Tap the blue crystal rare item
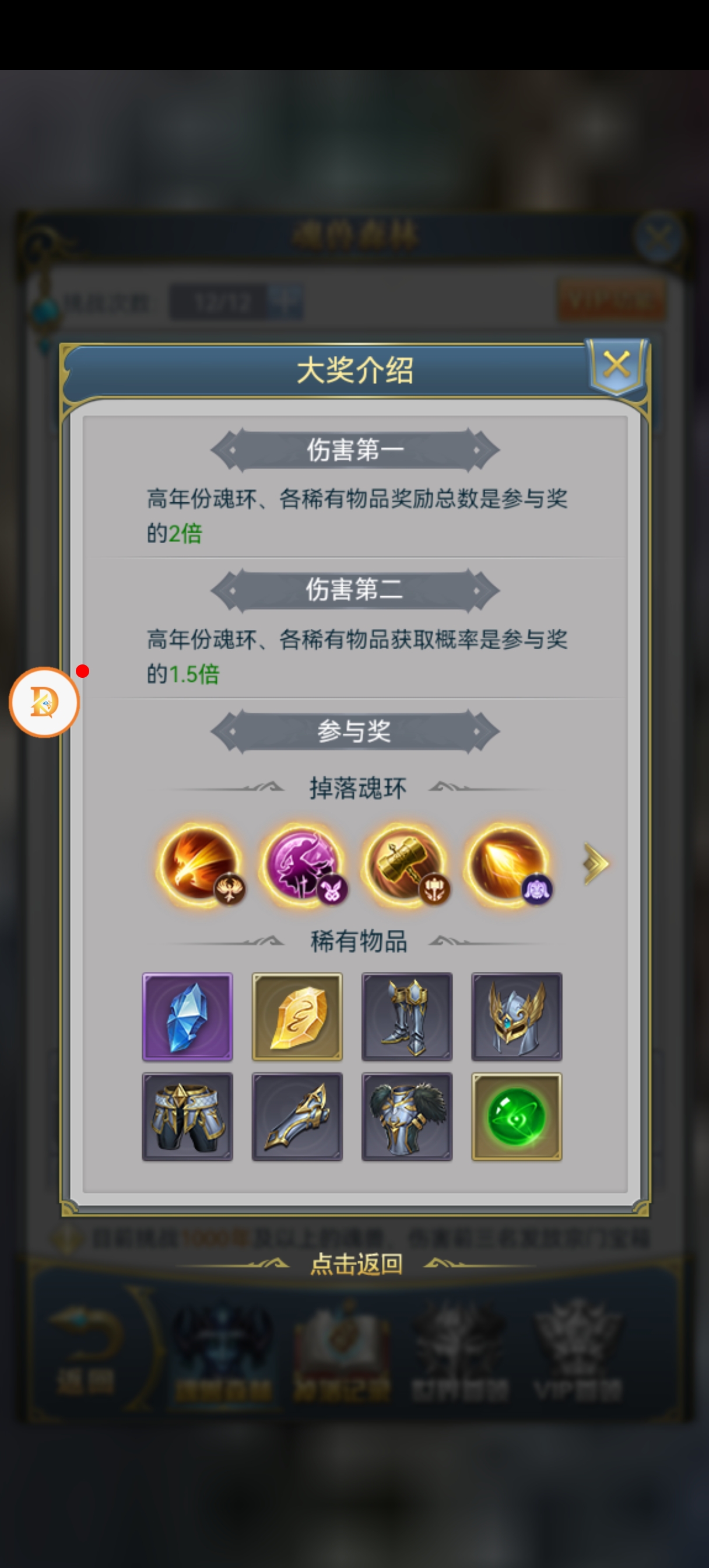Viewport: 709px width, 1568px height. click(187, 1017)
